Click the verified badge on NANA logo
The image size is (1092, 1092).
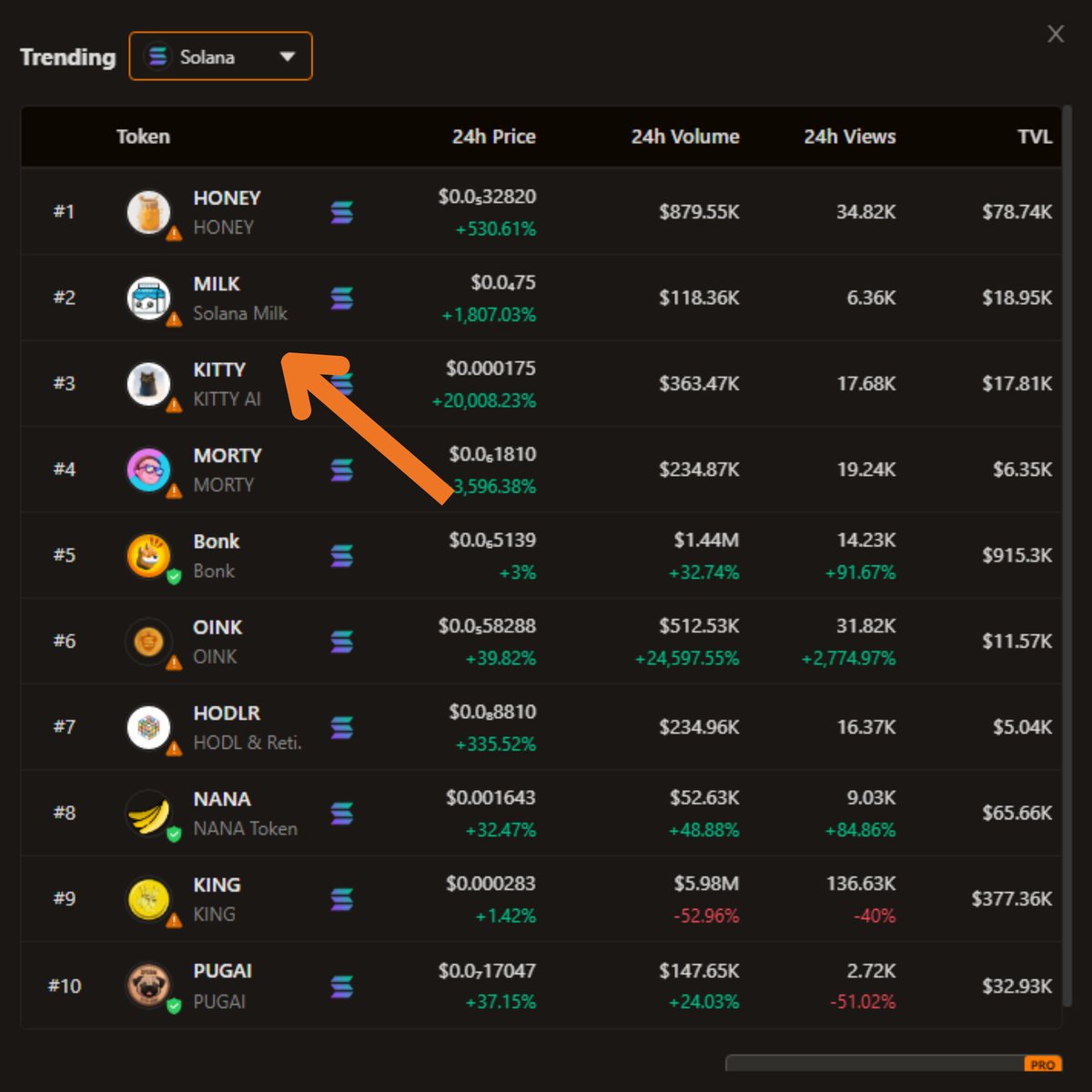coord(174,834)
